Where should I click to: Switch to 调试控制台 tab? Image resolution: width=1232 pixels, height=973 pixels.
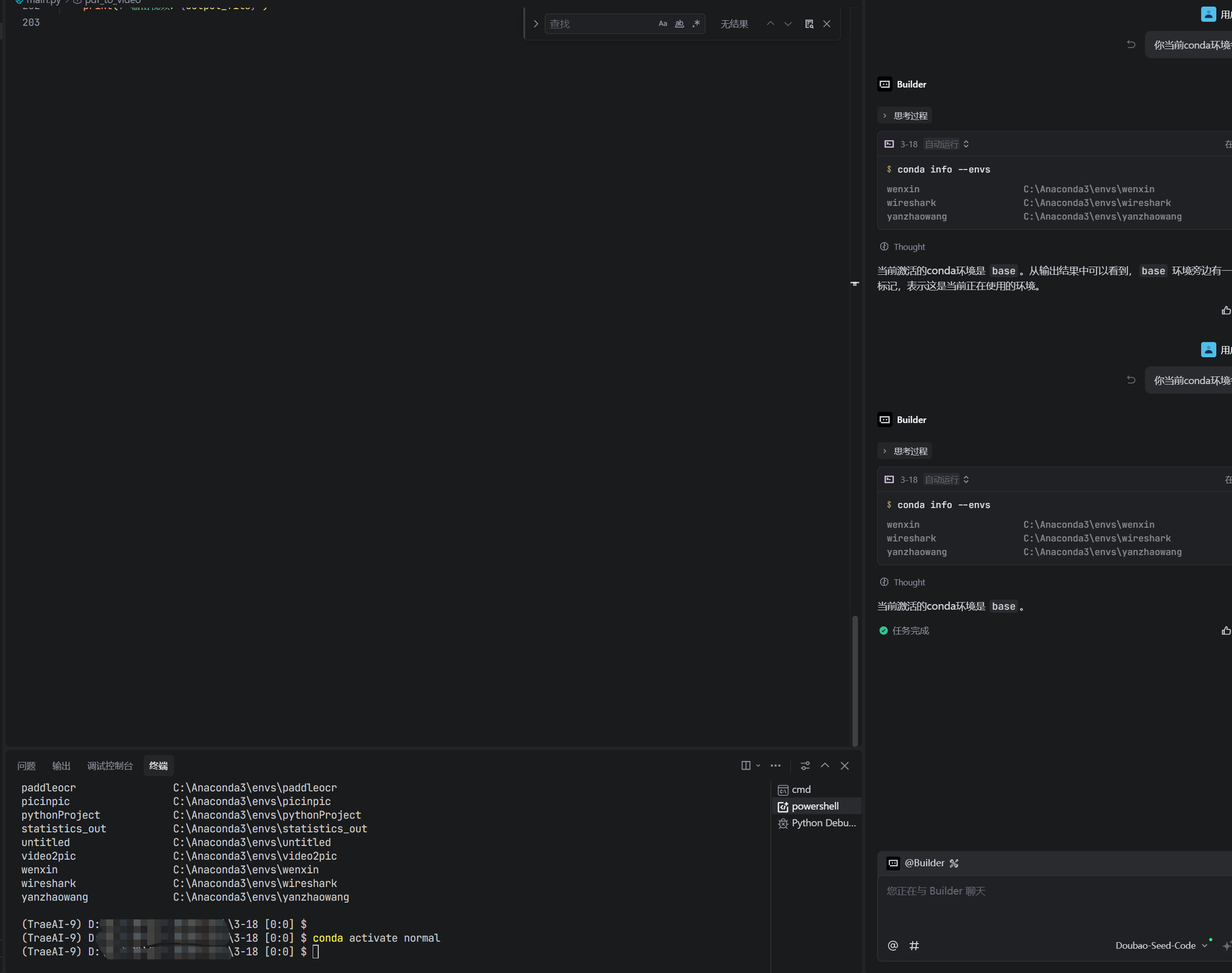click(x=109, y=766)
